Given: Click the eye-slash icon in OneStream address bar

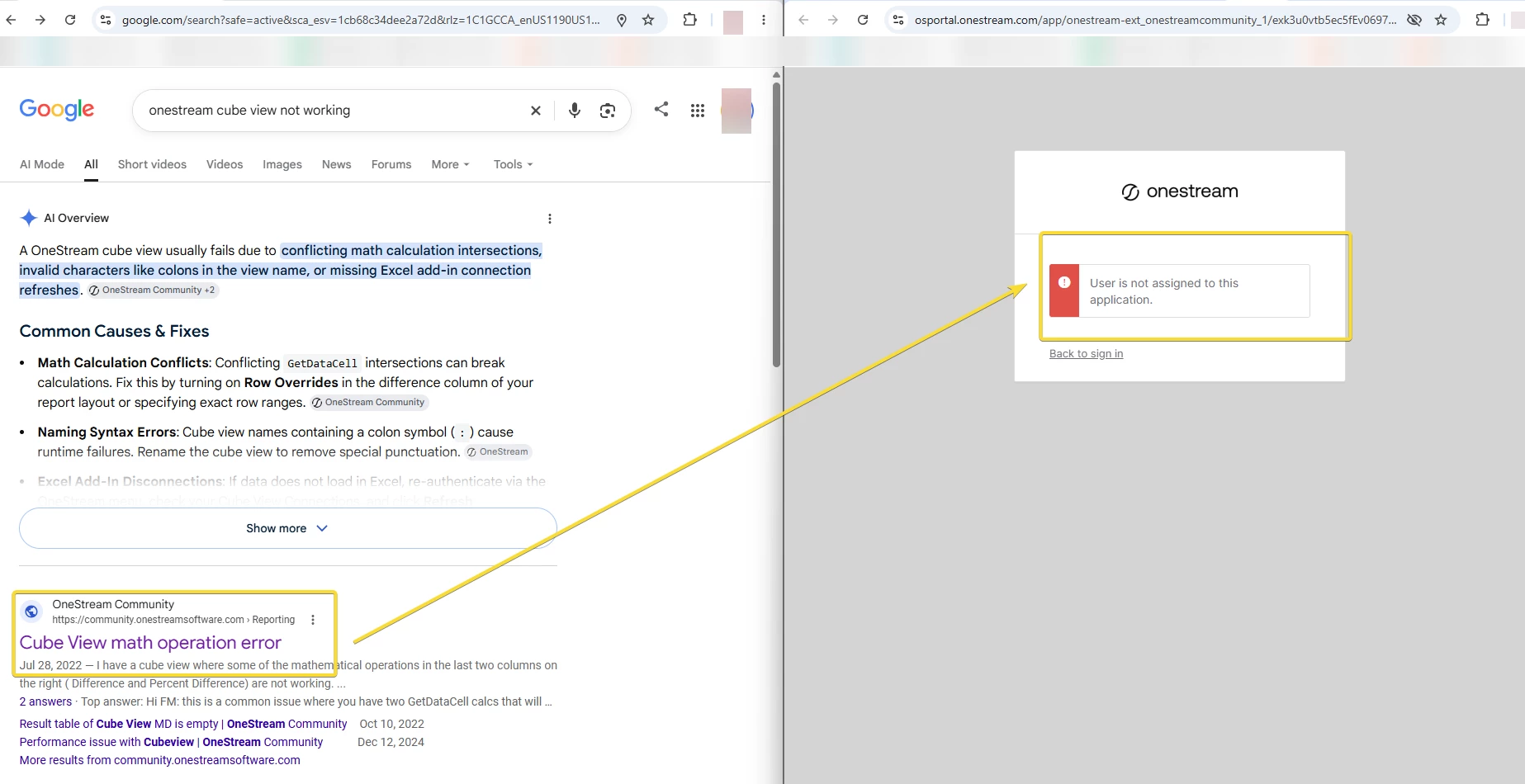Looking at the screenshot, I should click(1414, 20).
